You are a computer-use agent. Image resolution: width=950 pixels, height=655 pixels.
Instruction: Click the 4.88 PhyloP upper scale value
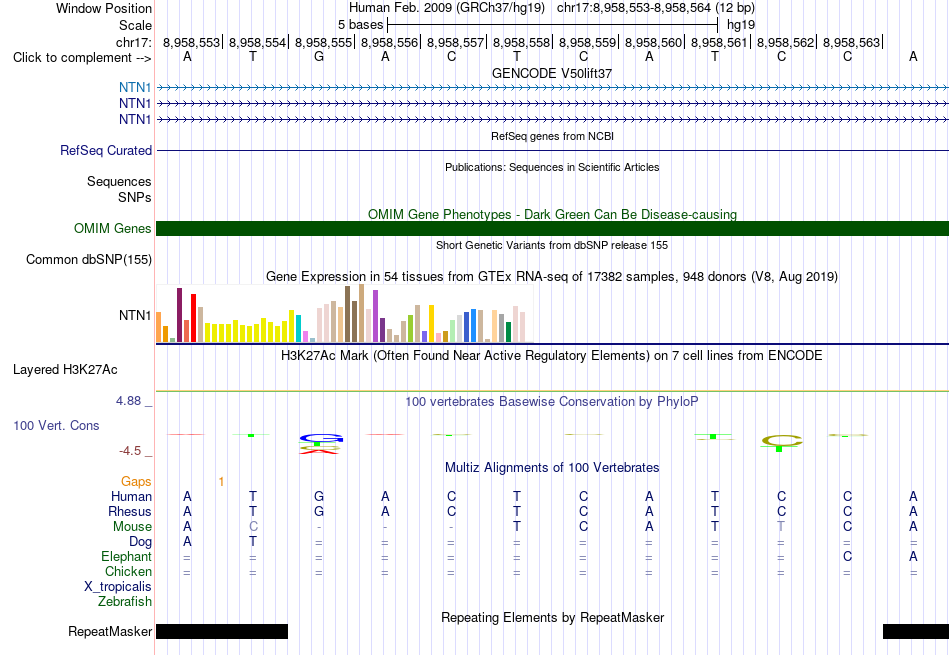[128, 401]
